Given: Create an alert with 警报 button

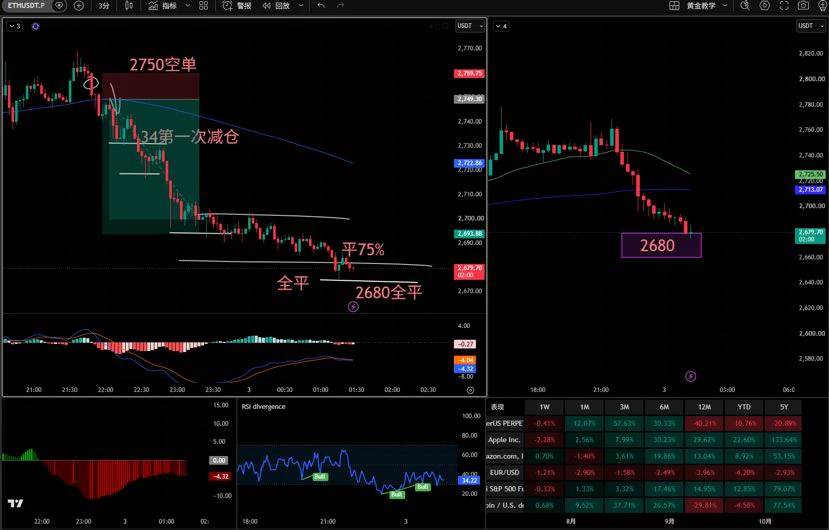Looking at the screenshot, I should tap(237, 6).
